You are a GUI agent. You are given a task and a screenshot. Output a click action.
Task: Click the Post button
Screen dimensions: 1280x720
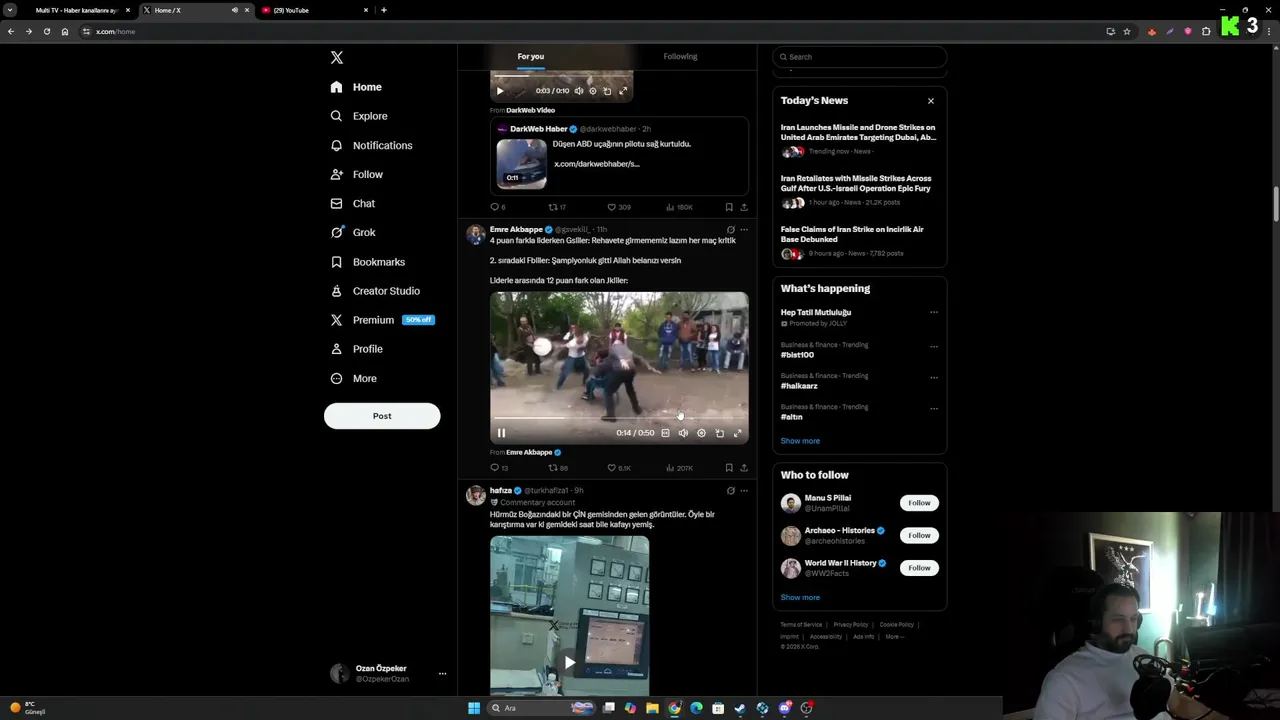[382, 416]
